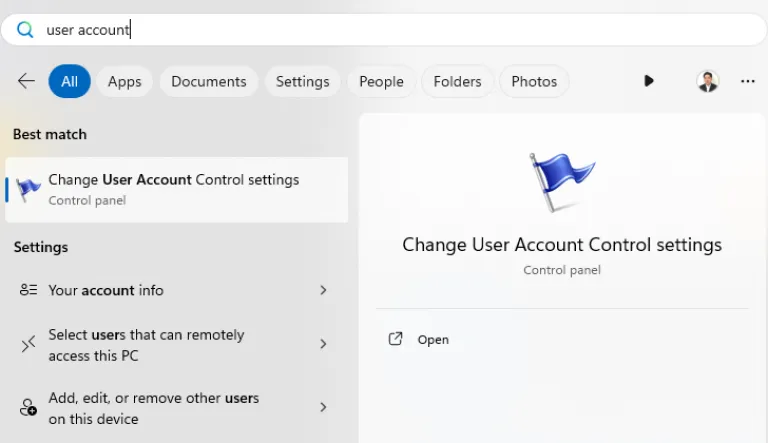Open the three-dot more options menu

(747, 82)
